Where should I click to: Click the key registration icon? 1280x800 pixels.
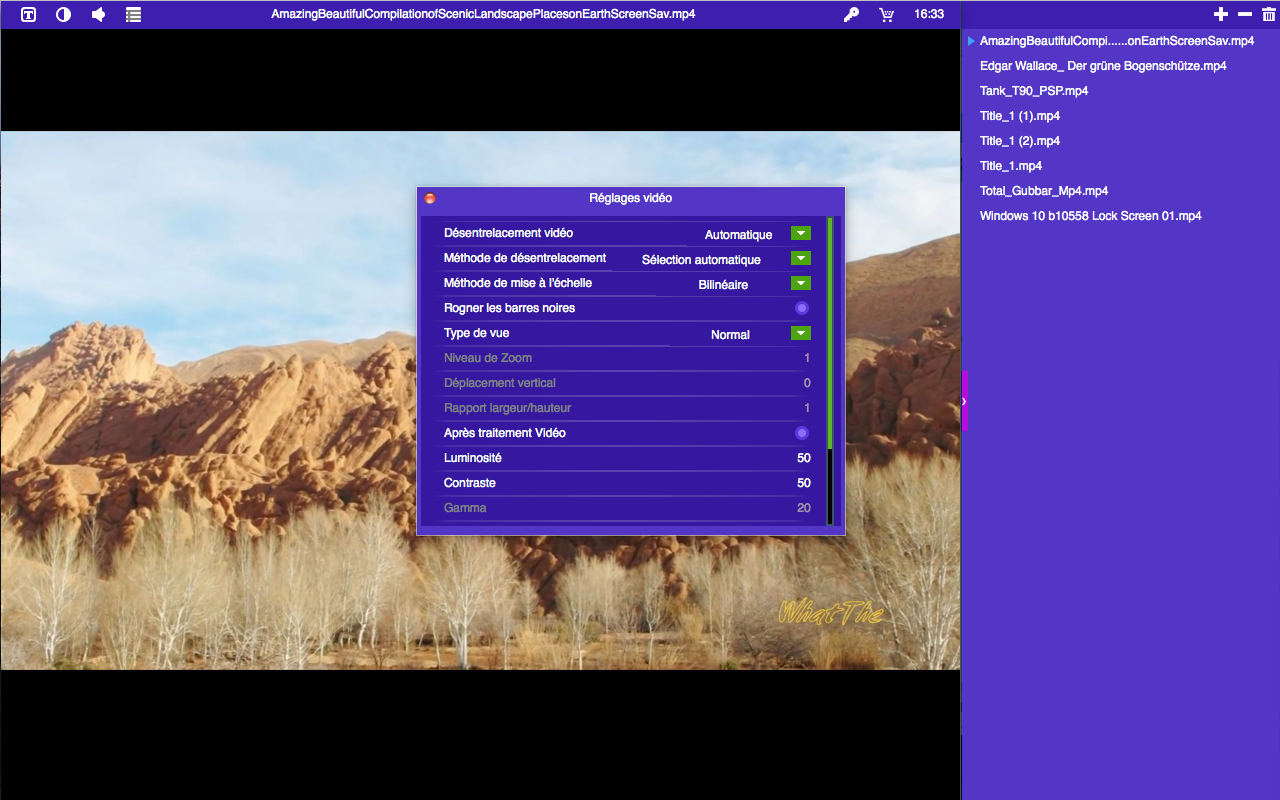pyautogui.click(x=851, y=15)
